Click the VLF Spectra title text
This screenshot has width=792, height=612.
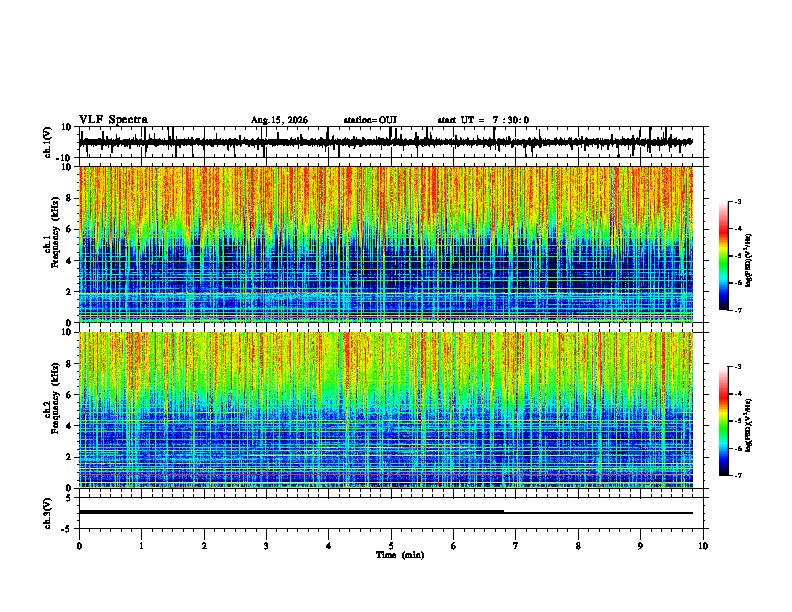pos(113,120)
